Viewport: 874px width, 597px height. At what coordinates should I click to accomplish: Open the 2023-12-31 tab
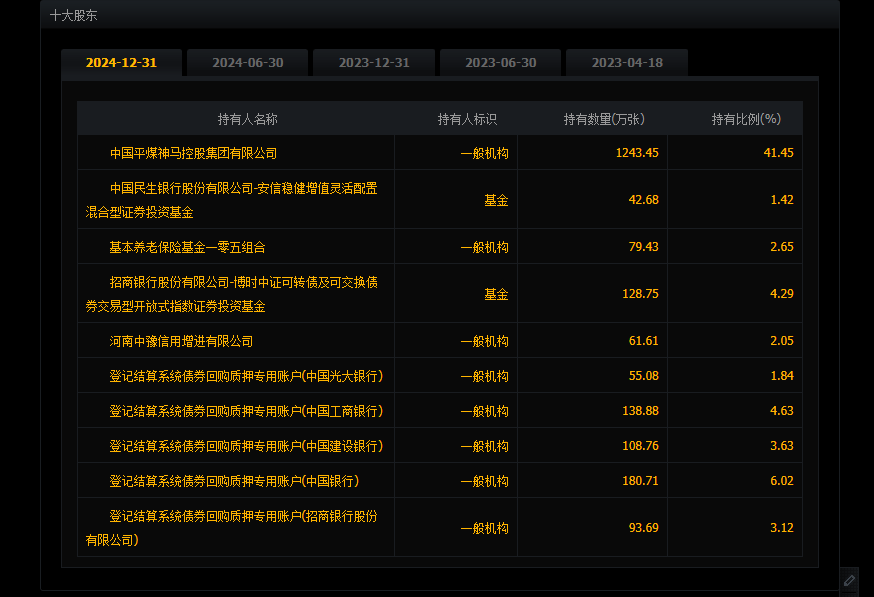(x=374, y=62)
